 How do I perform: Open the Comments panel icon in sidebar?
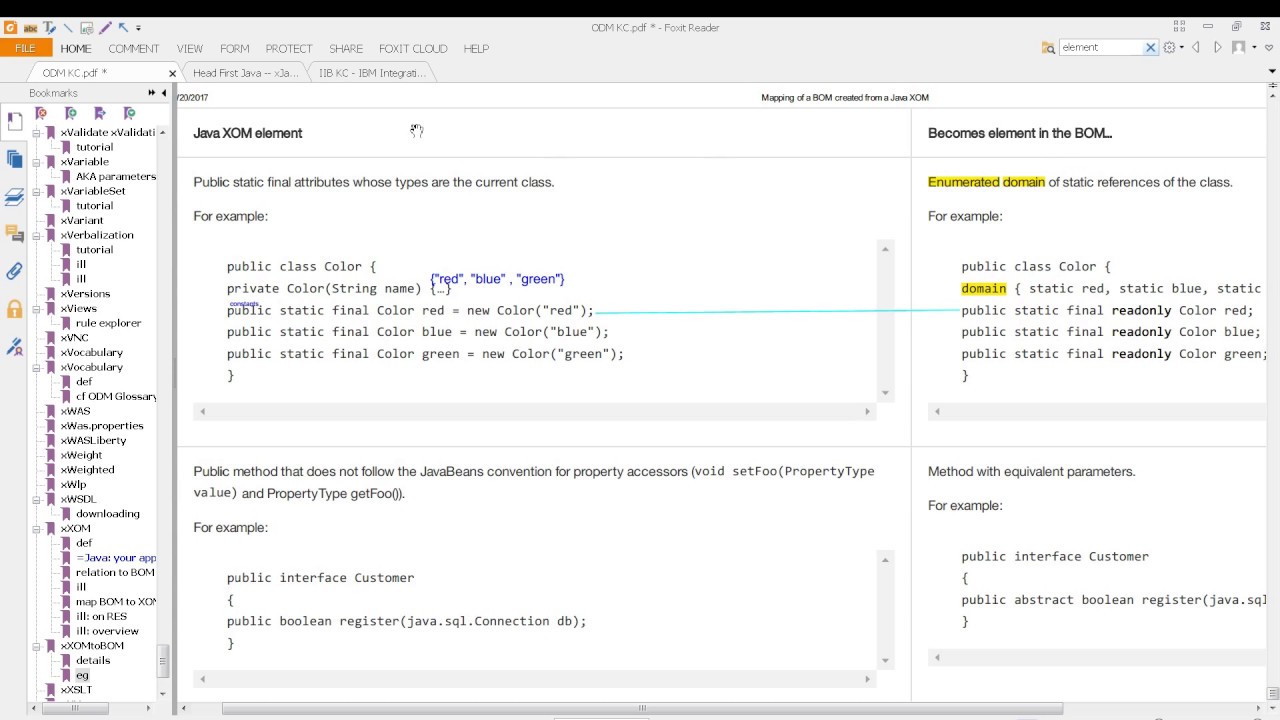coord(14,234)
